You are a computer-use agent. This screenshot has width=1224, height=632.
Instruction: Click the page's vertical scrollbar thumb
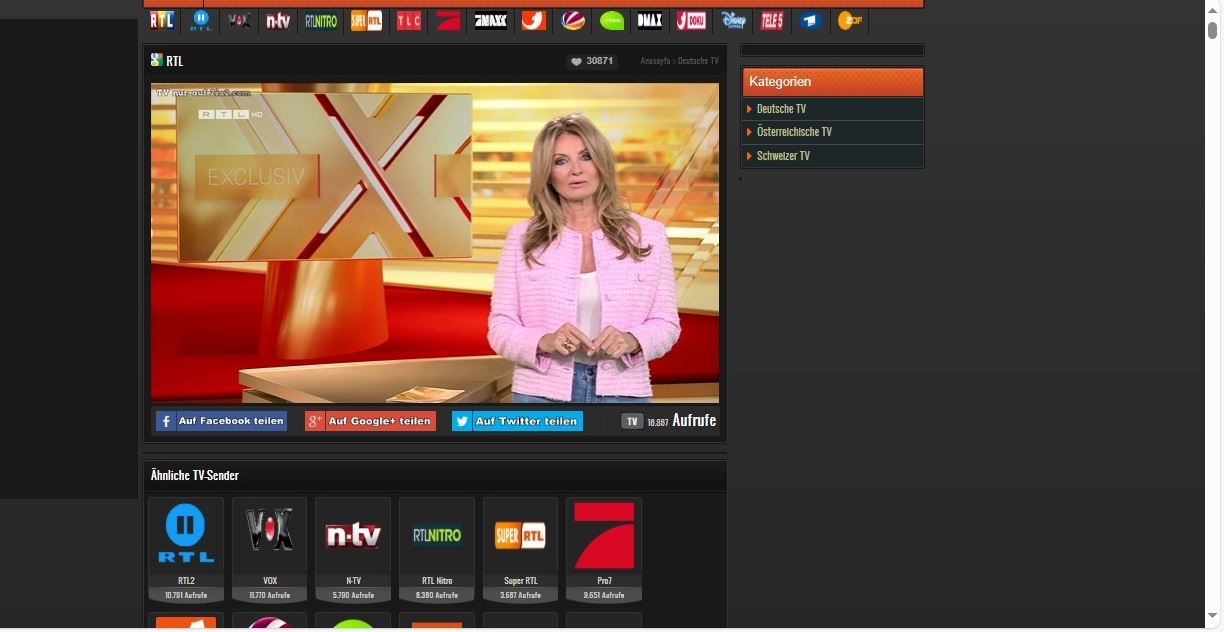[x=1213, y=29]
